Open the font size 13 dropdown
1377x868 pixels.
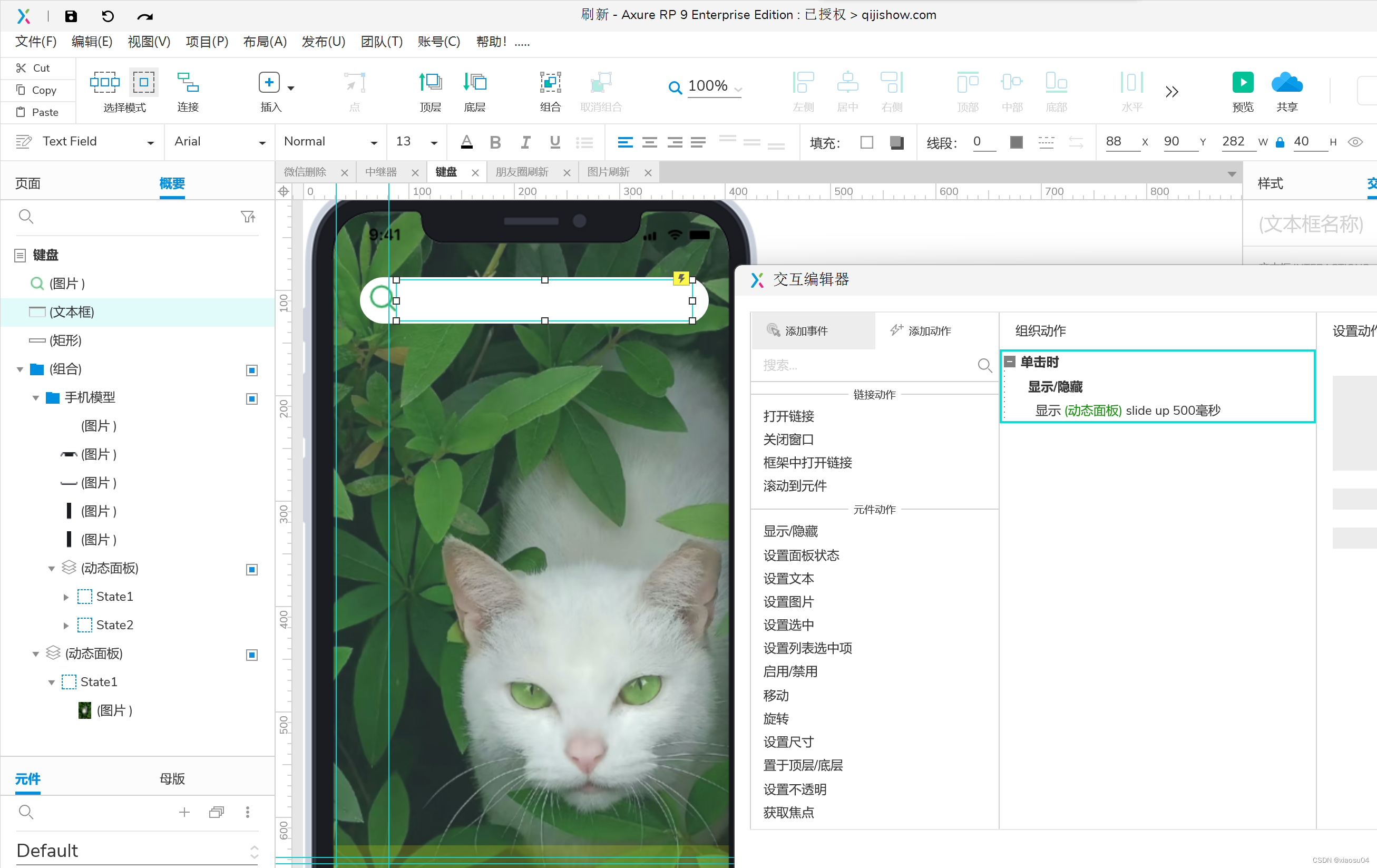434,143
